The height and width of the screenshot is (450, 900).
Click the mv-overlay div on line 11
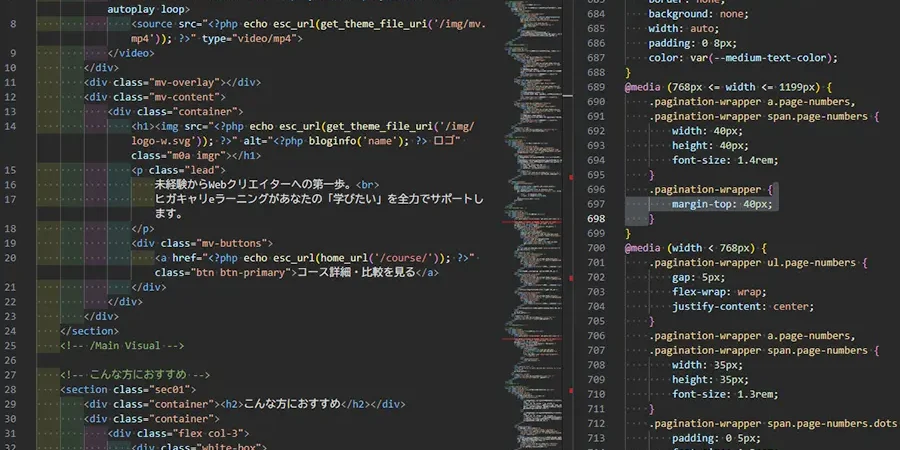pyautogui.click(x=172, y=82)
